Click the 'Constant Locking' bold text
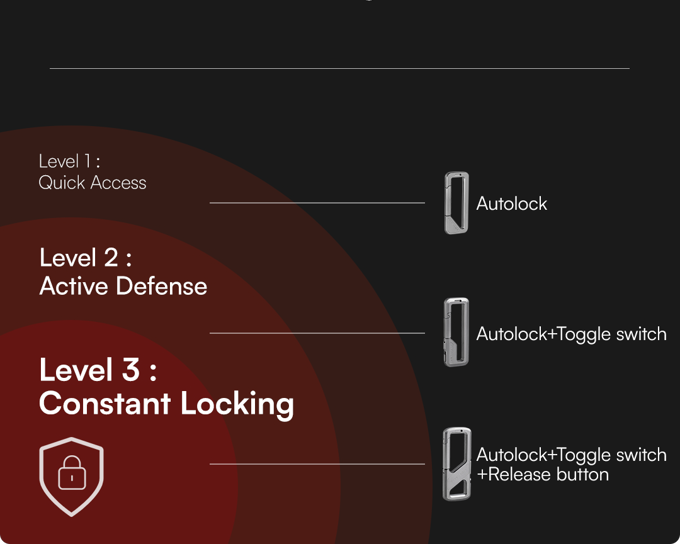The height and width of the screenshot is (544, 680). point(167,403)
